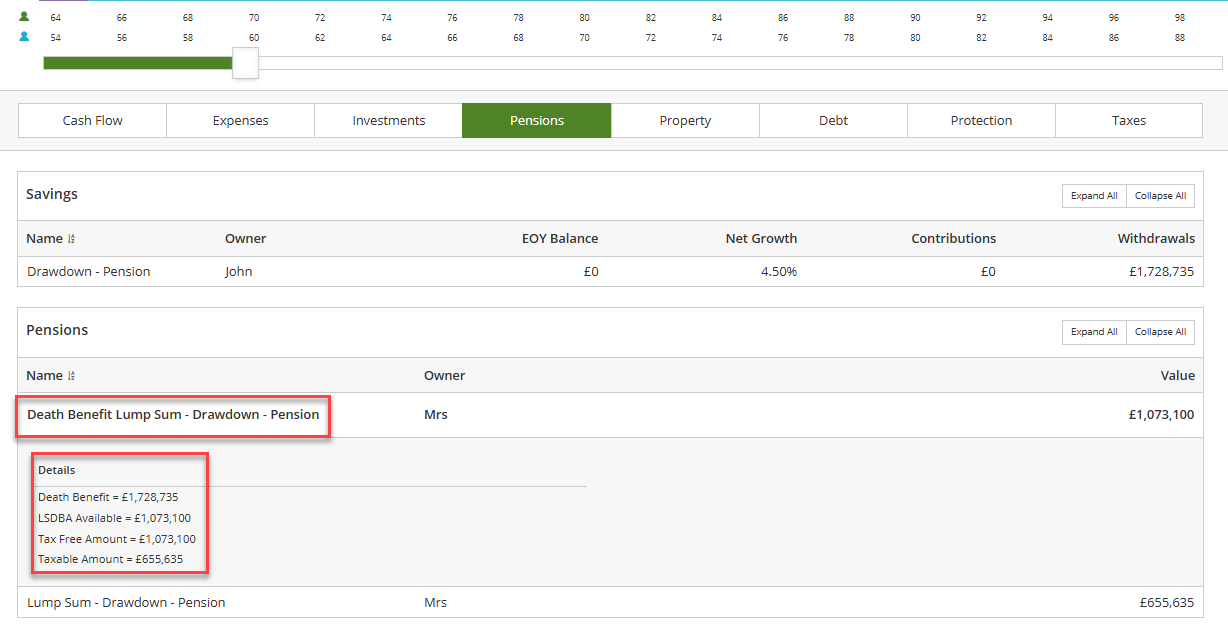The width and height of the screenshot is (1228, 627).
Task: Click age 54 on the blue person timeline
Action: coord(56,38)
